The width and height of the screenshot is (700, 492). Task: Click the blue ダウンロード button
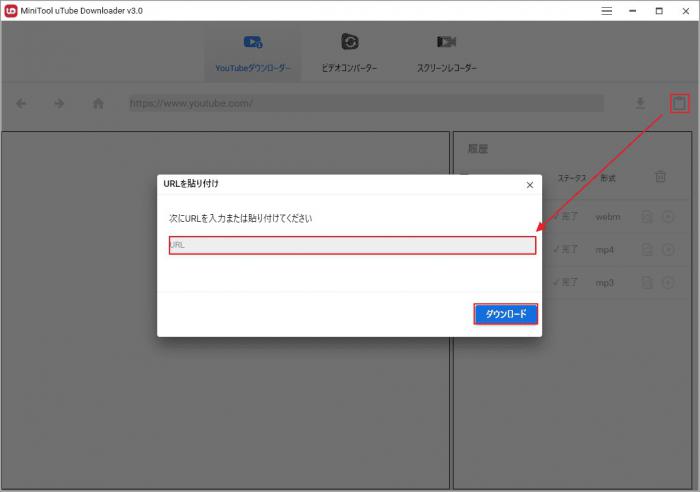[505, 314]
